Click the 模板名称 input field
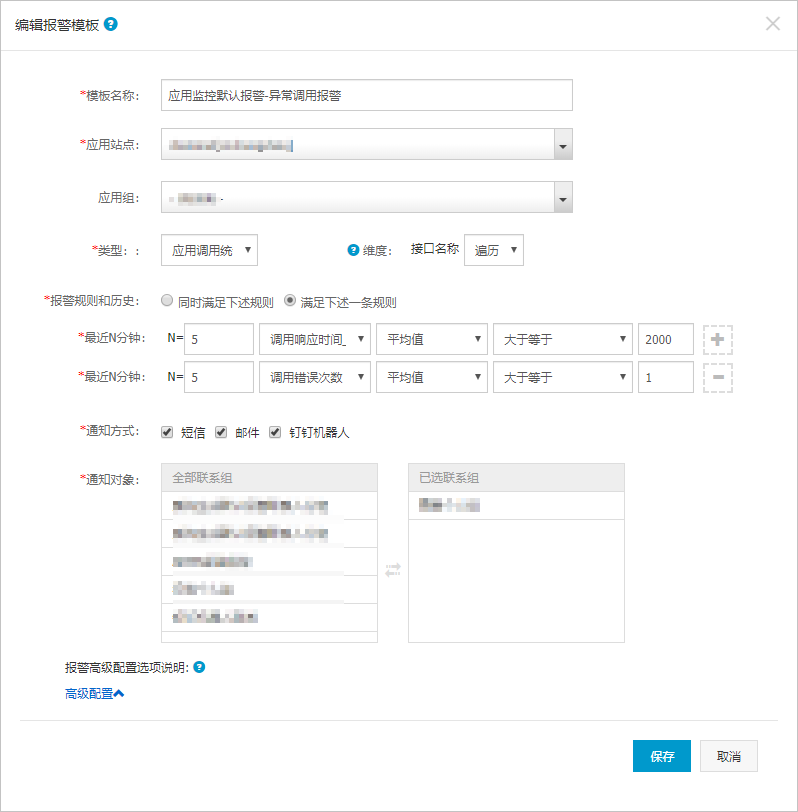The width and height of the screenshot is (798, 812). [x=367, y=95]
